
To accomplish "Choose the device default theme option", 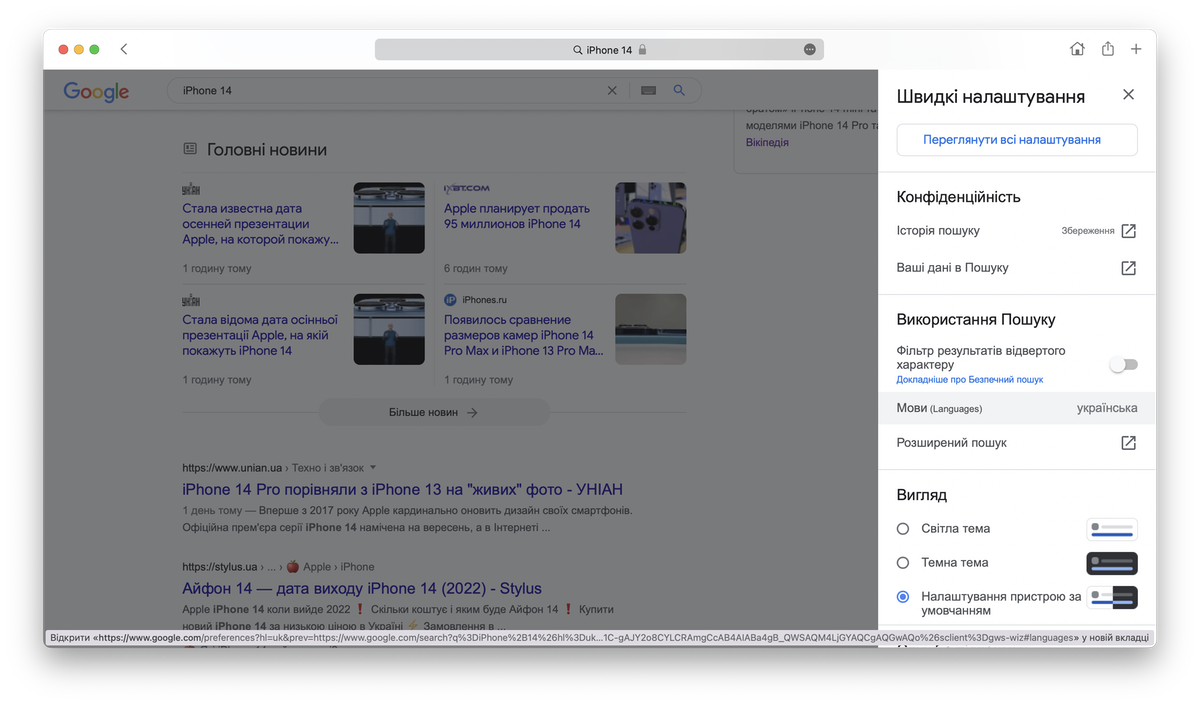I will tap(903, 597).
